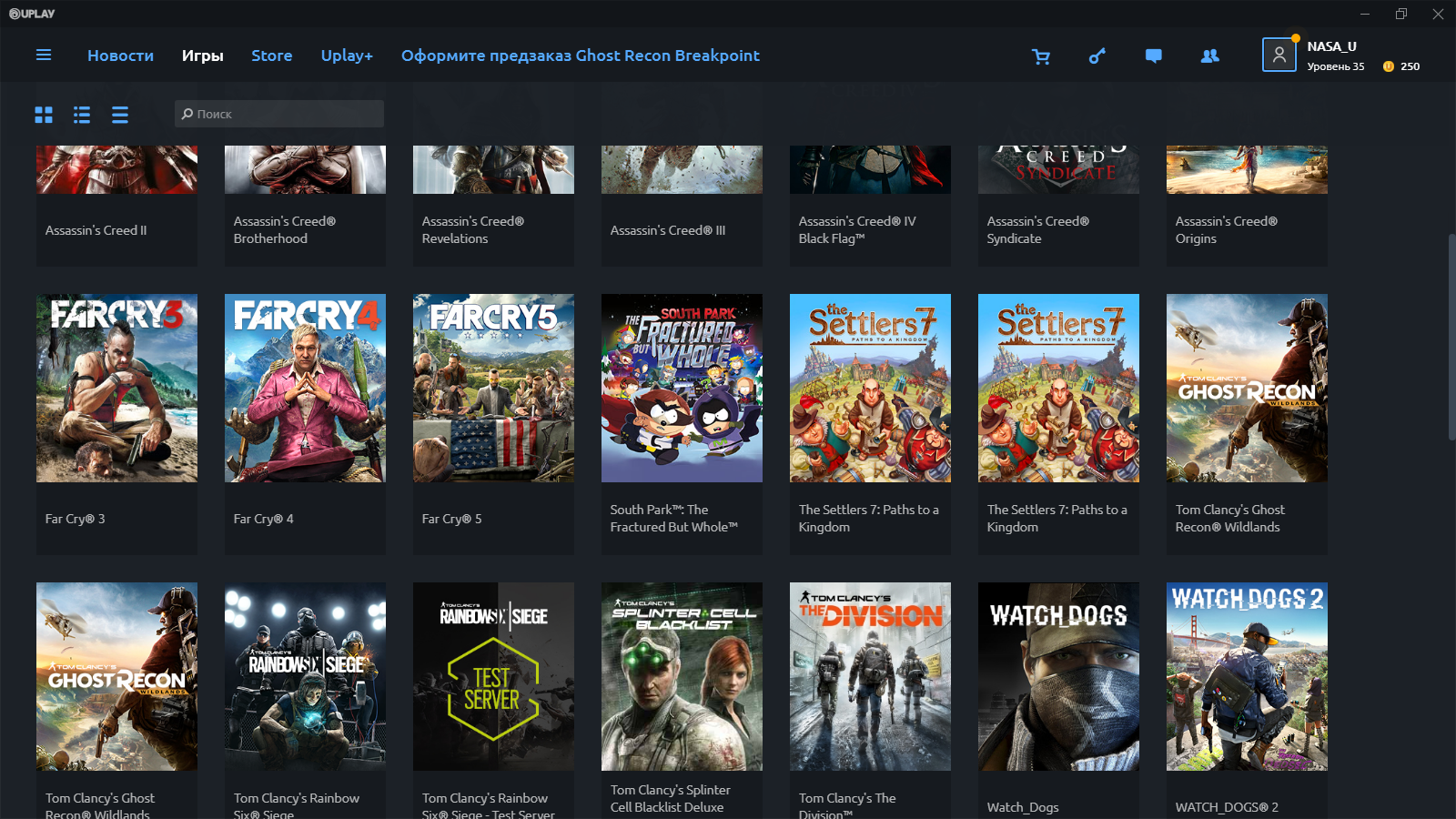Open Far Cry 5 cover
The height and width of the screenshot is (819, 1456).
[493, 388]
